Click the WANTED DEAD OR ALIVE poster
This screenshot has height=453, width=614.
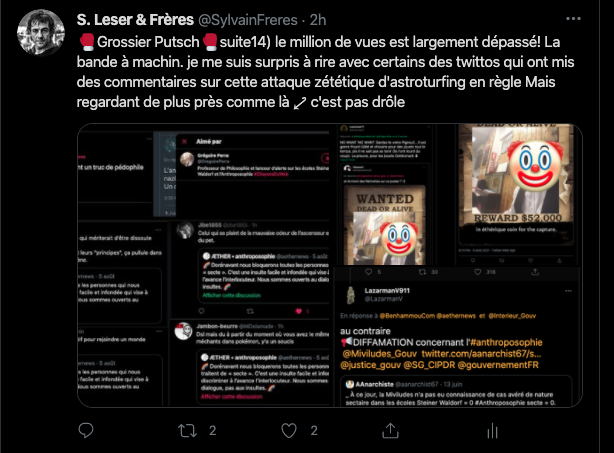tap(385, 226)
